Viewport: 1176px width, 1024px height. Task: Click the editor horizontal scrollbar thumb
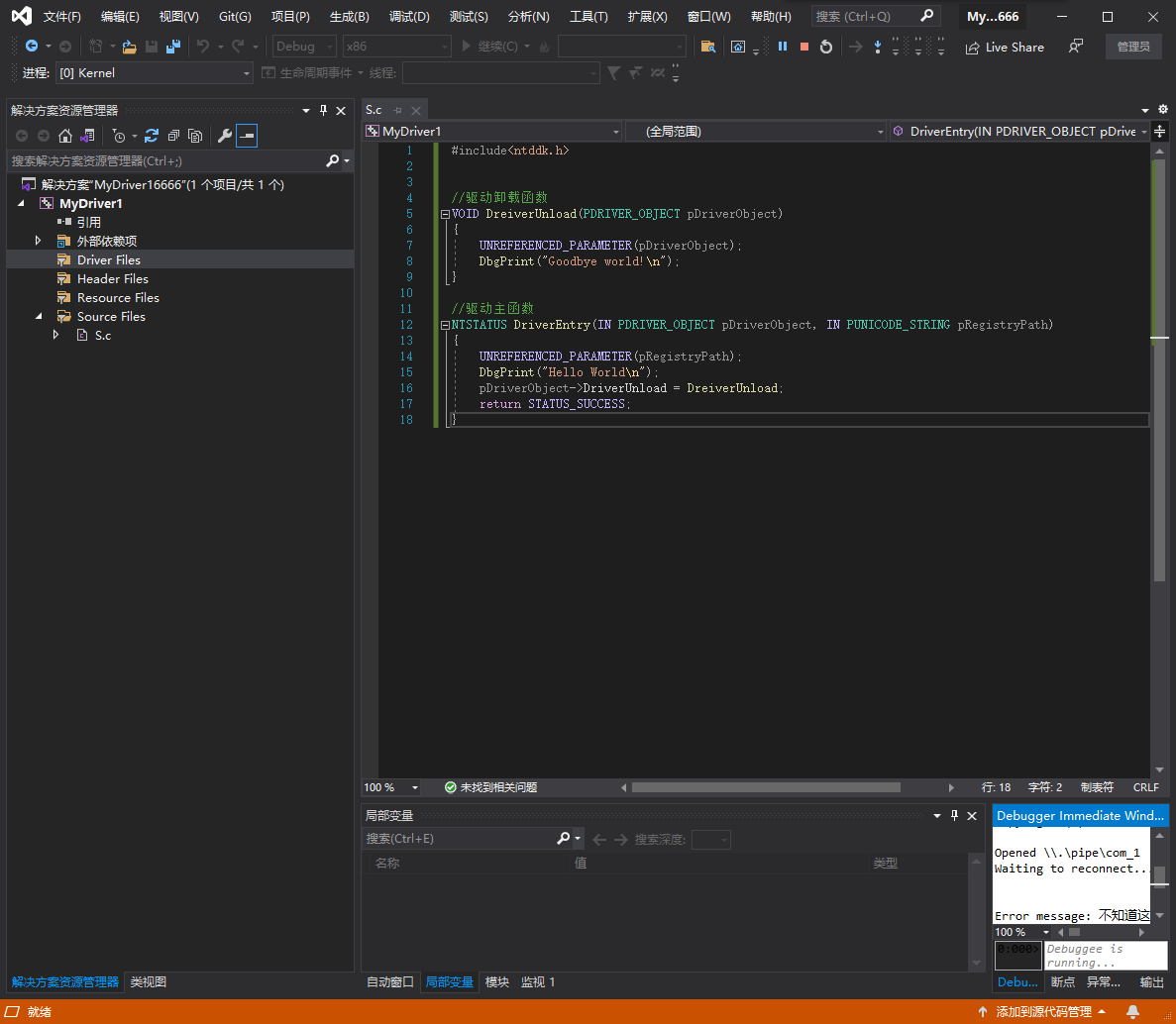(765, 788)
